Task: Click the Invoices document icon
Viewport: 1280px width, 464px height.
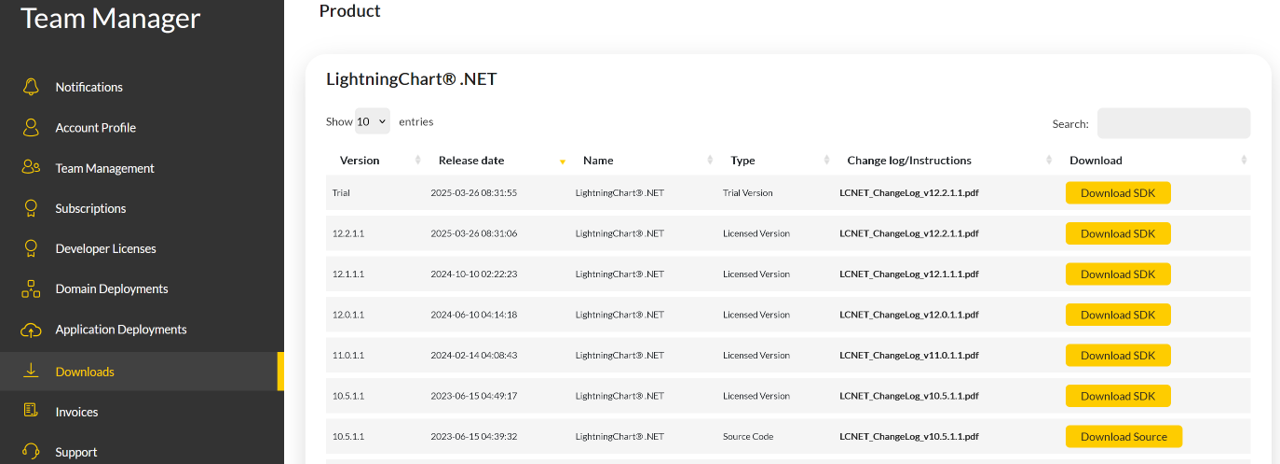Action: point(31,411)
